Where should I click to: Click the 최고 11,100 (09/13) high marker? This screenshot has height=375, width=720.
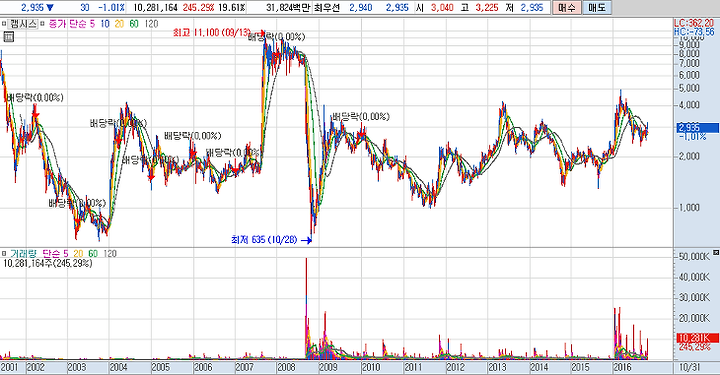(211, 33)
